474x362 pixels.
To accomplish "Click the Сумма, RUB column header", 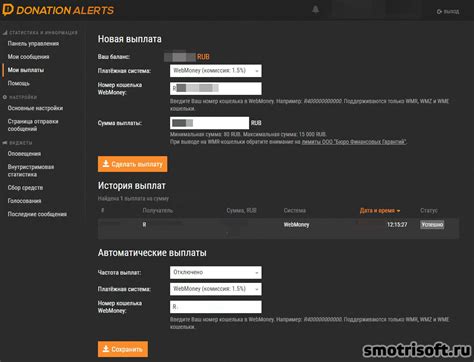I will click(241, 211).
